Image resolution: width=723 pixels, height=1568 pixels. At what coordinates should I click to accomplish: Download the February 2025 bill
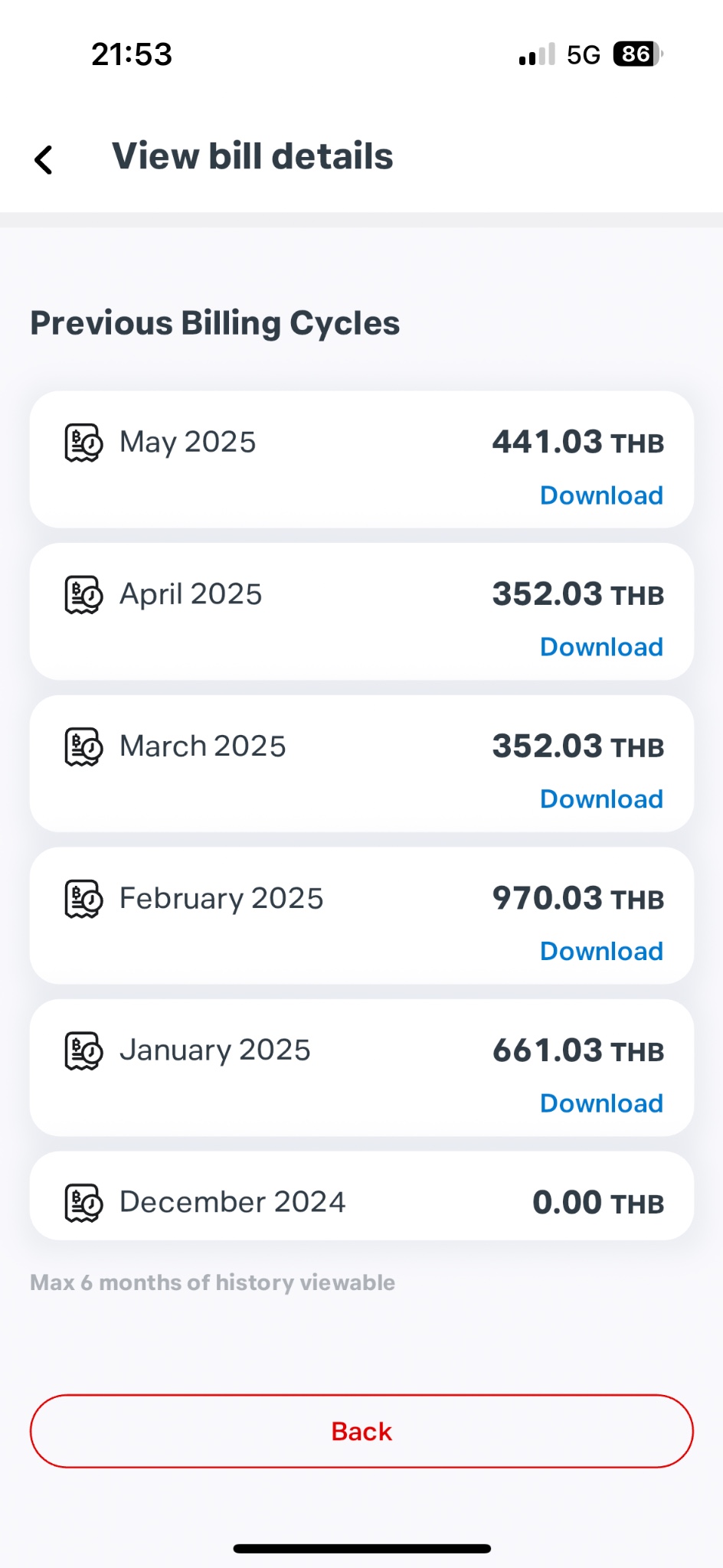click(601, 951)
